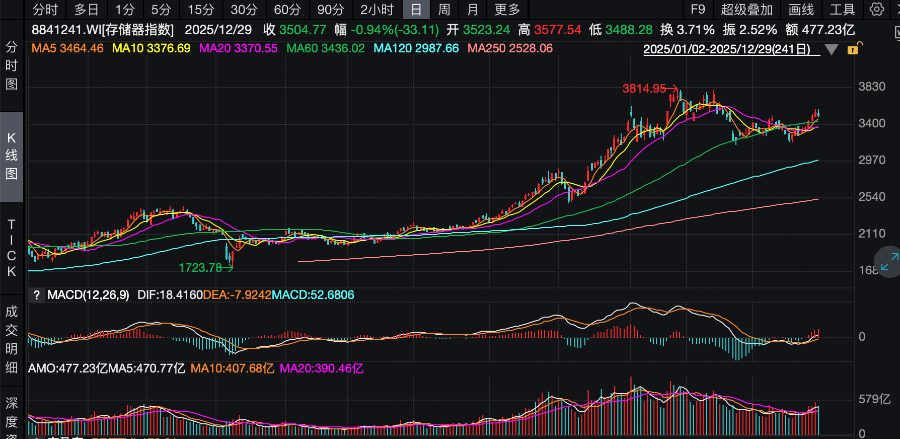Viewport: 900px width, 439px height.
Task: Select the 日 daily period tab
Action: [x=416, y=9]
